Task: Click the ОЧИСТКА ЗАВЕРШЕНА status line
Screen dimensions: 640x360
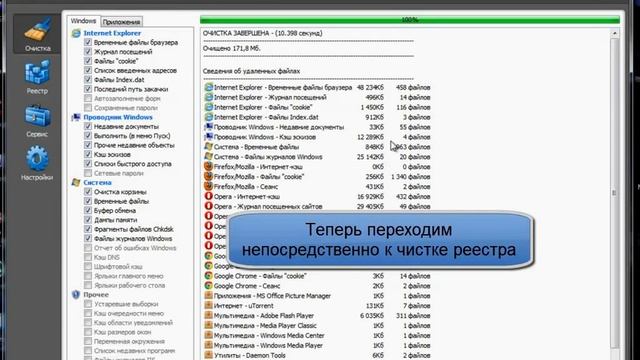Action: [262, 33]
